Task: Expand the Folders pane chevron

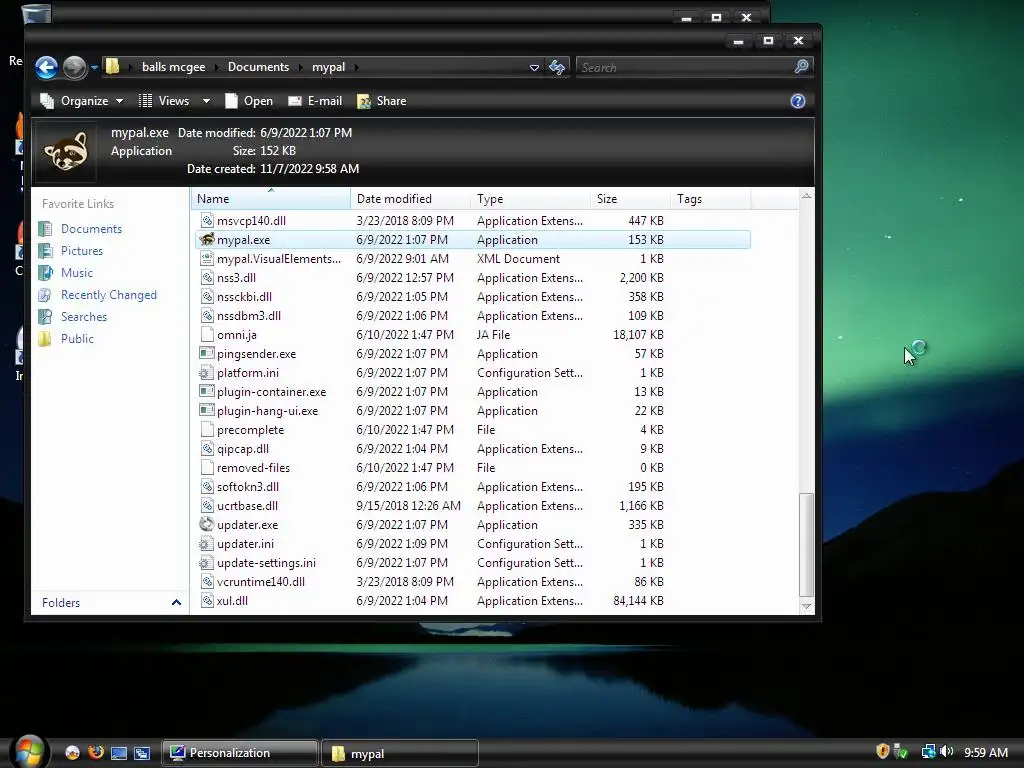Action: 176,602
